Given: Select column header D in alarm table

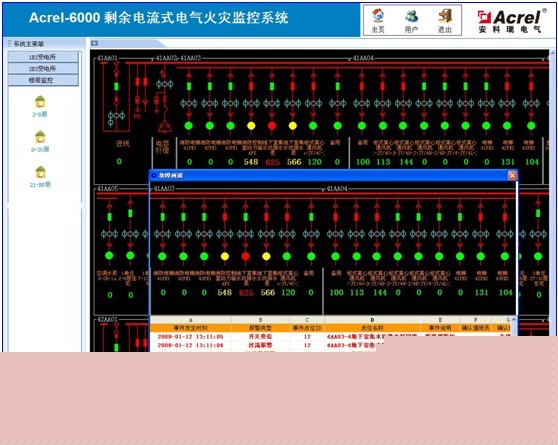Looking at the screenshot, I should (x=372, y=320).
